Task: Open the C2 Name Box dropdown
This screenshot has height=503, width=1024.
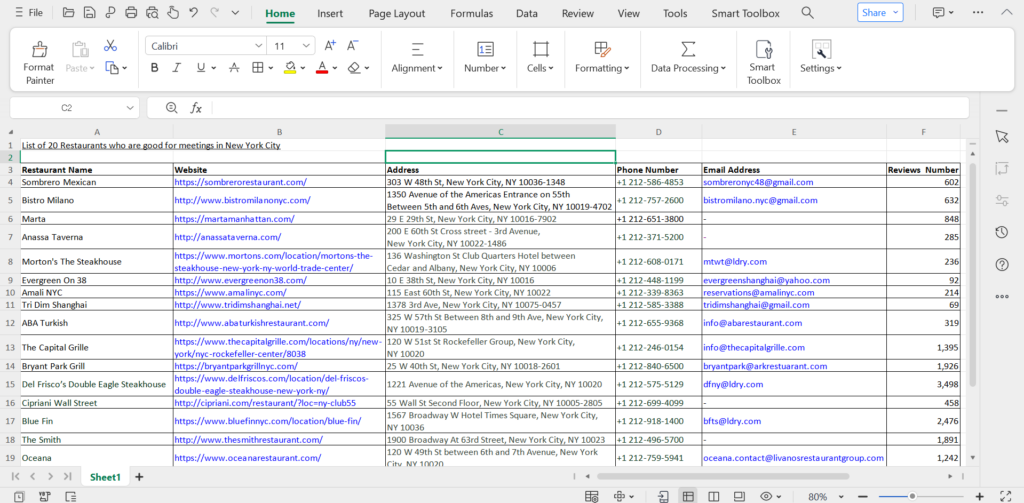Action: [131, 108]
